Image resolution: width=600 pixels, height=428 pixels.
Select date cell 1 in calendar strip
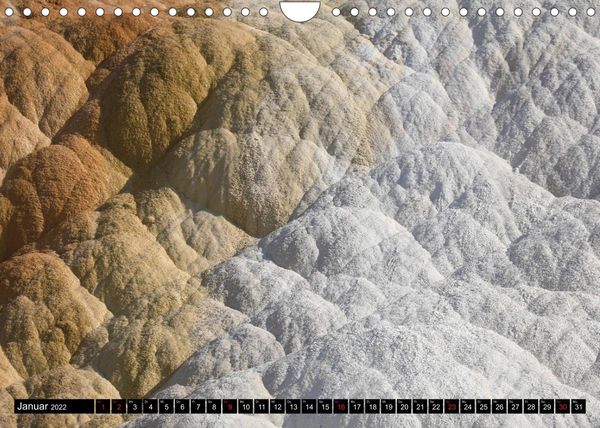[x=103, y=407]
